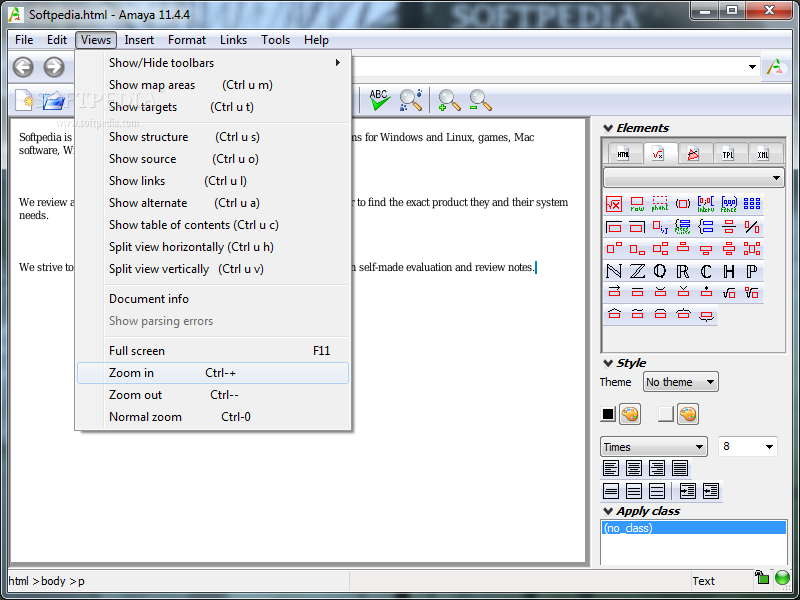Image resolution: width=800 pixels, height=600 pixels.
Task: Choose Show source from Views menu
Action: tap(213, 159)
